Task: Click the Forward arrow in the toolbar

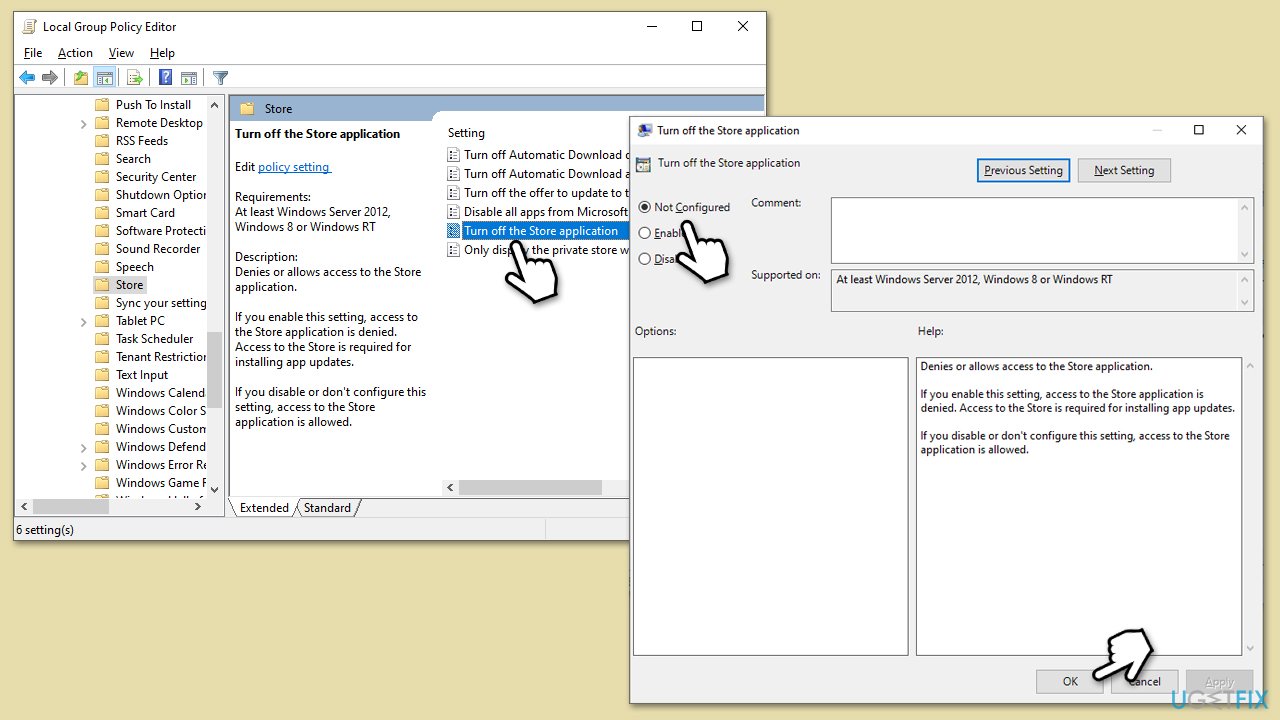Action: click(49, 78)
